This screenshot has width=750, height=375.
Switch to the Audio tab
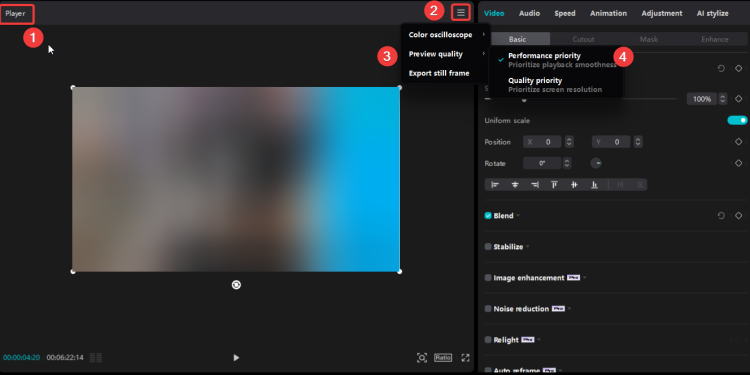(529, 13)
